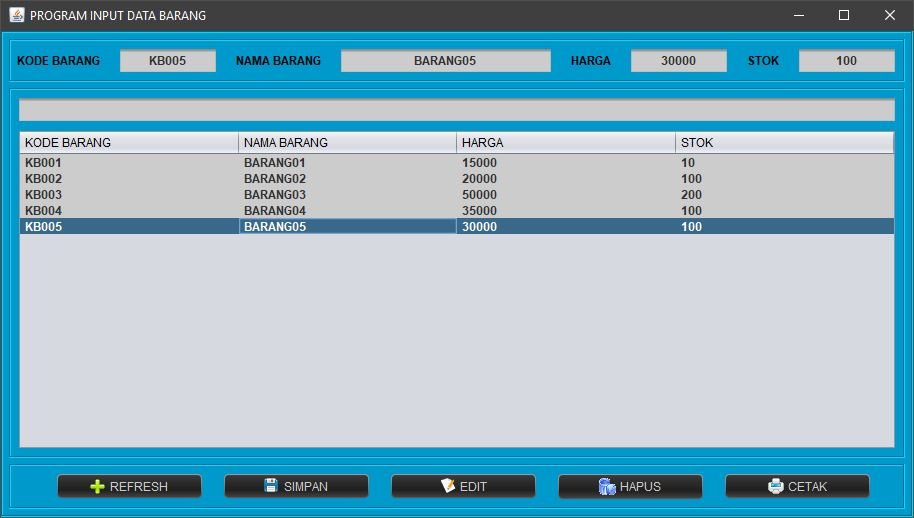Click the NAMA BARANG text field

click(445, 61)
